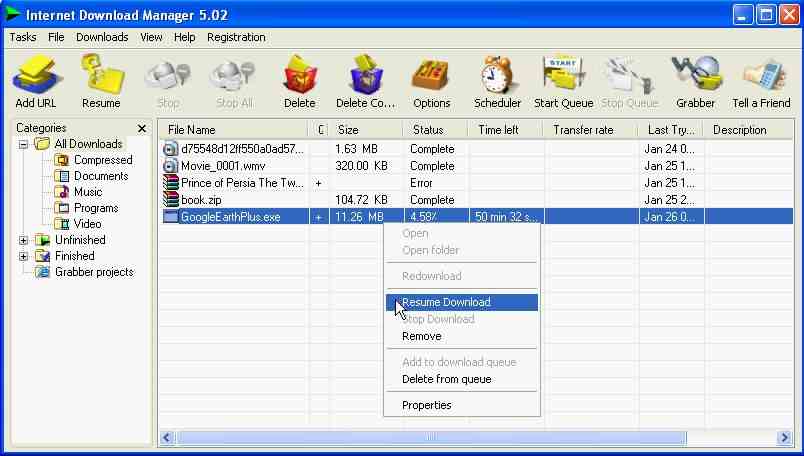Image resolution: width=804 pixels, height=456 pixels.
Task: Select the Movie_0001.wmv download row
Action: click(476, 166)
